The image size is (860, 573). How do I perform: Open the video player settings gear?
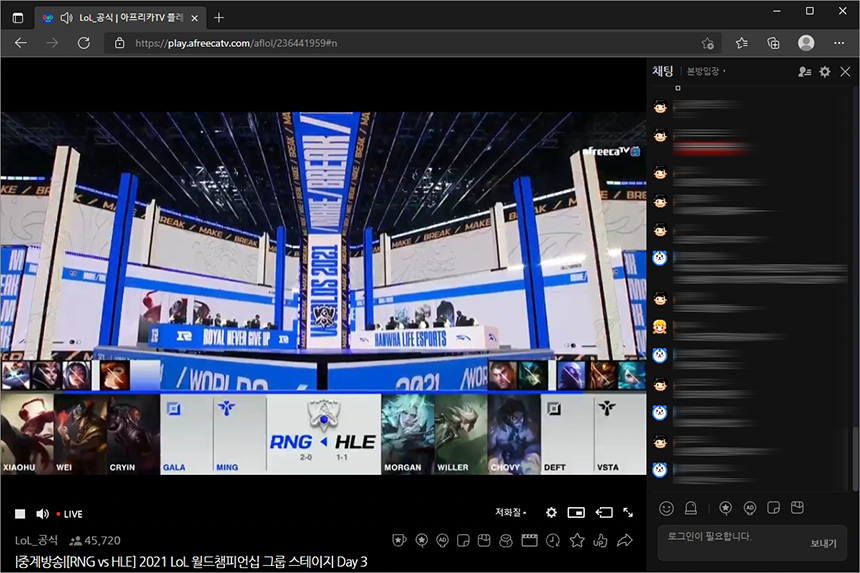pyautogui.click(x=551, y=512)
